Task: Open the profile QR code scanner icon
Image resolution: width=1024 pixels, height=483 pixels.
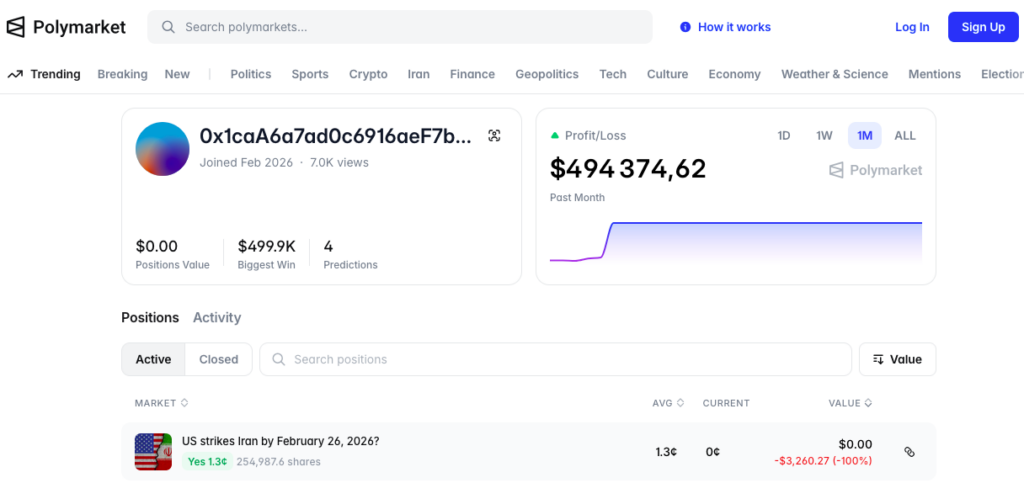Action: (494, 136)
